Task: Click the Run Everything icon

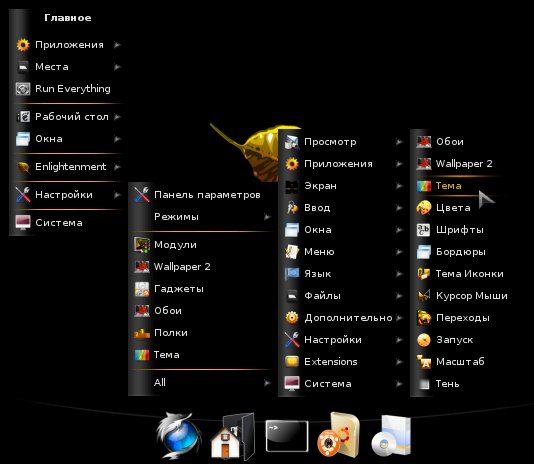Action: pyautogui.click(x=23, y=89)
